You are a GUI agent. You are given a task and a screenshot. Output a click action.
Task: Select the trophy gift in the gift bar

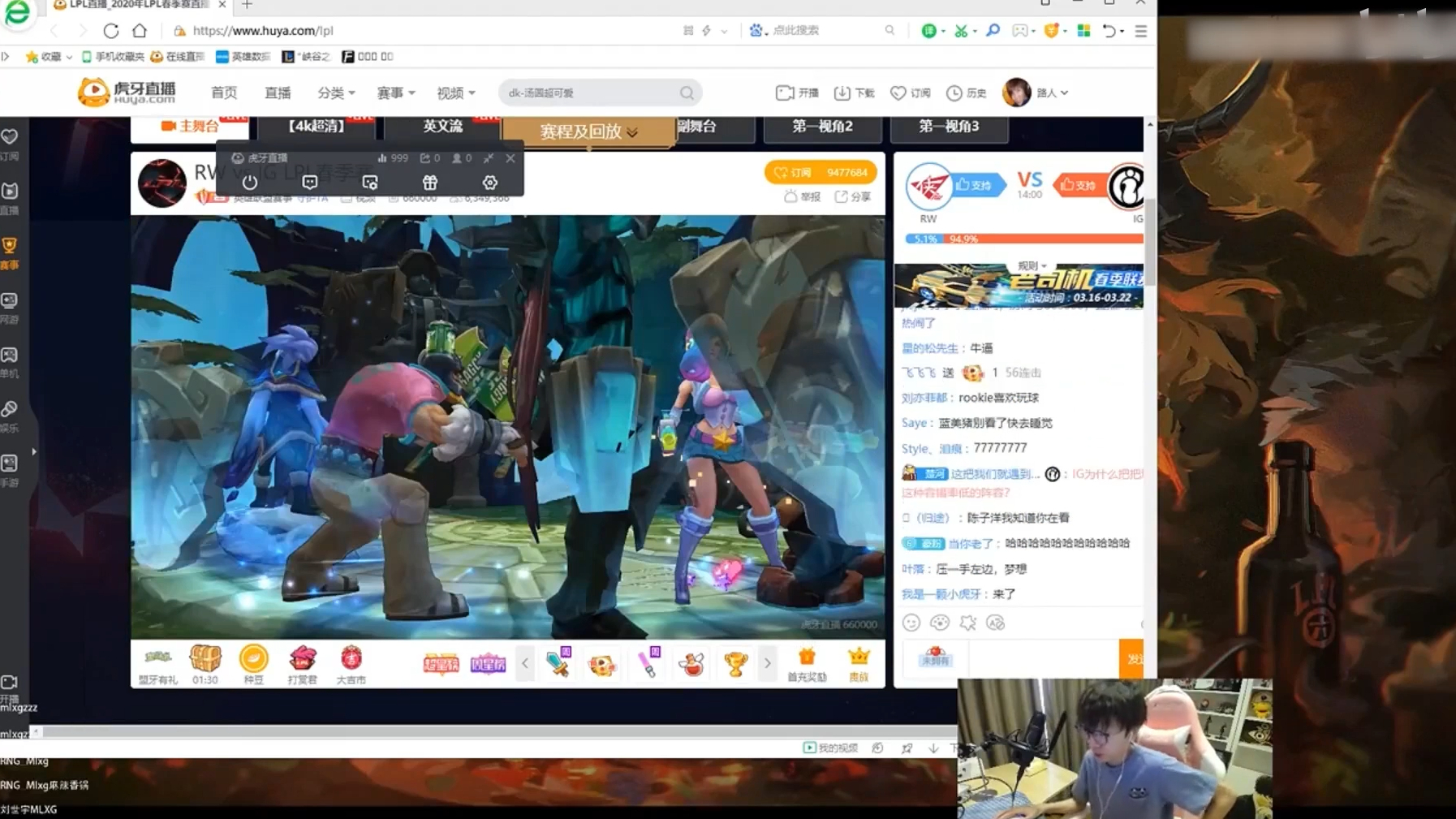click(x=736, y=664)
